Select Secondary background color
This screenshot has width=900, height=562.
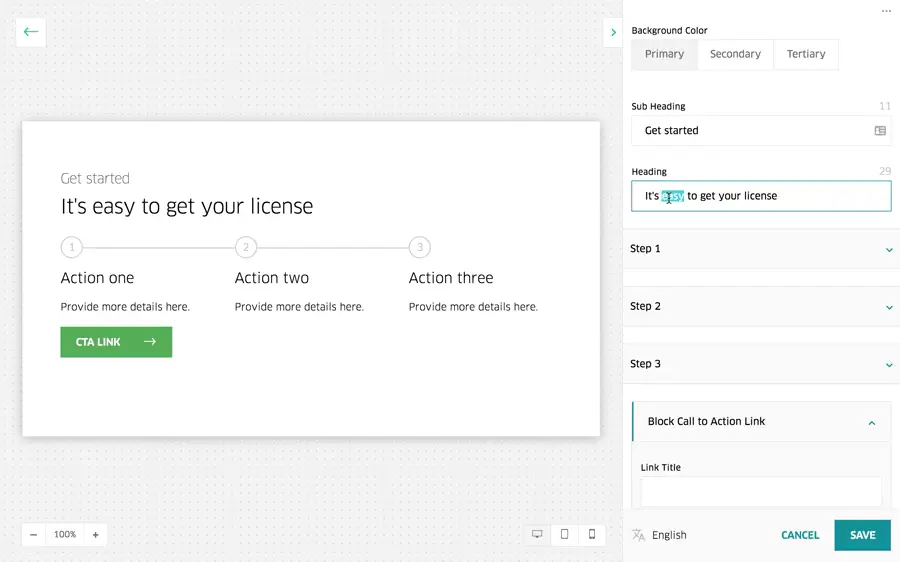pos(735,54)
